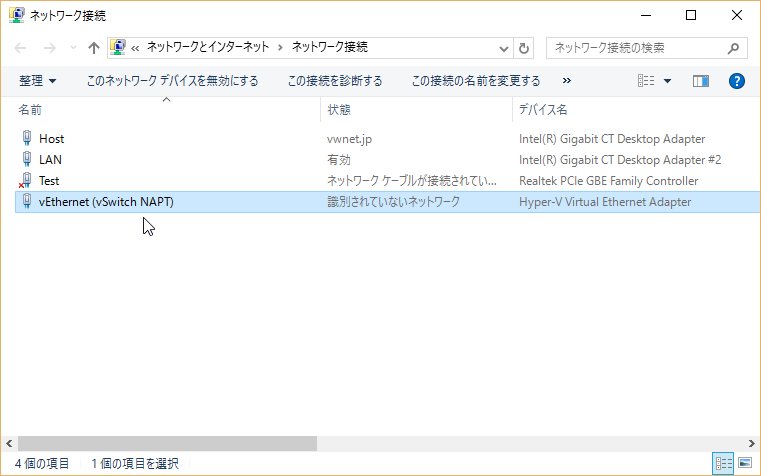Click the ネットワーク接続 breadcrumb
The width and height of the screenshot is (761, 476).
[330, 47]
